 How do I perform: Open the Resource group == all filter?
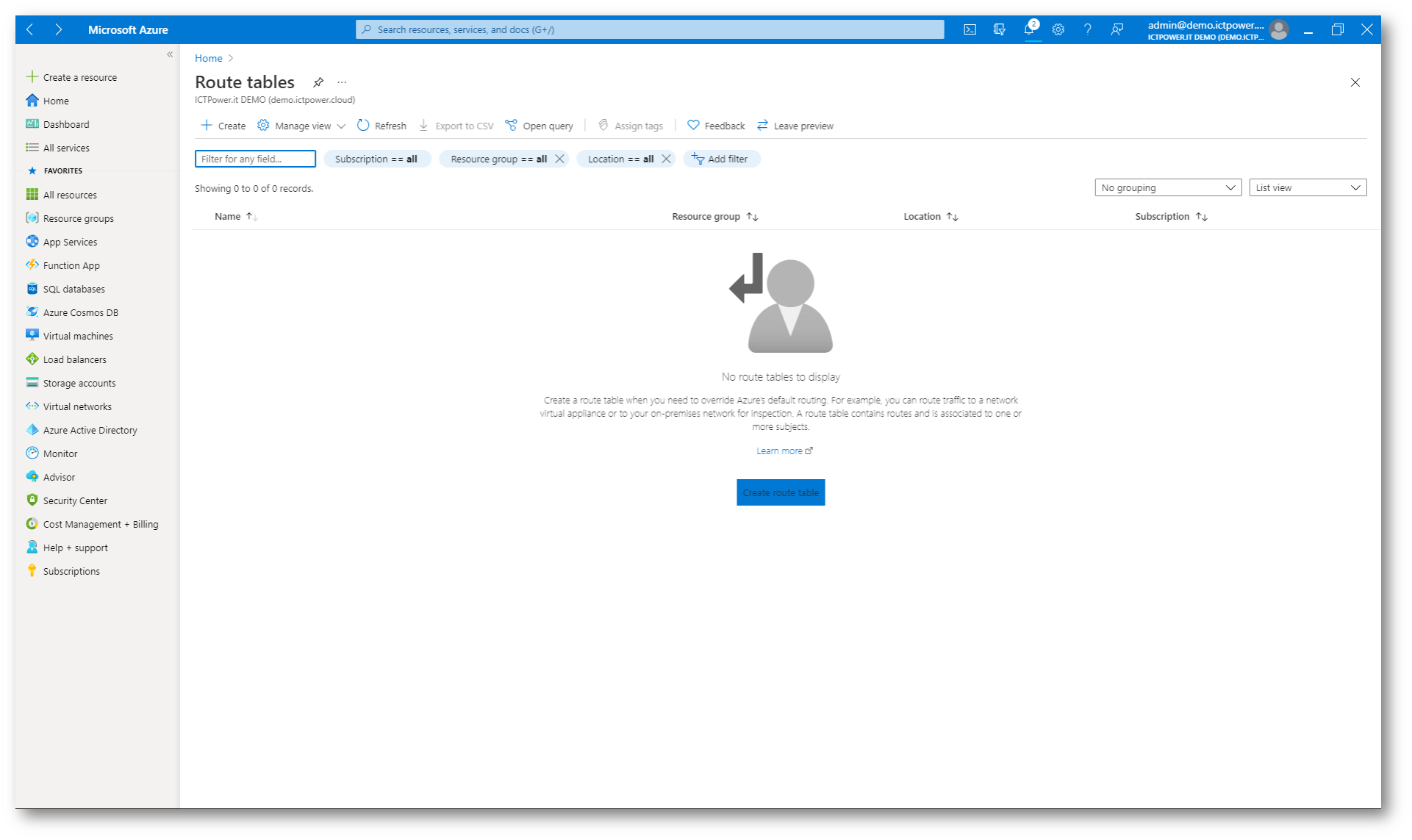click(498, 159)
